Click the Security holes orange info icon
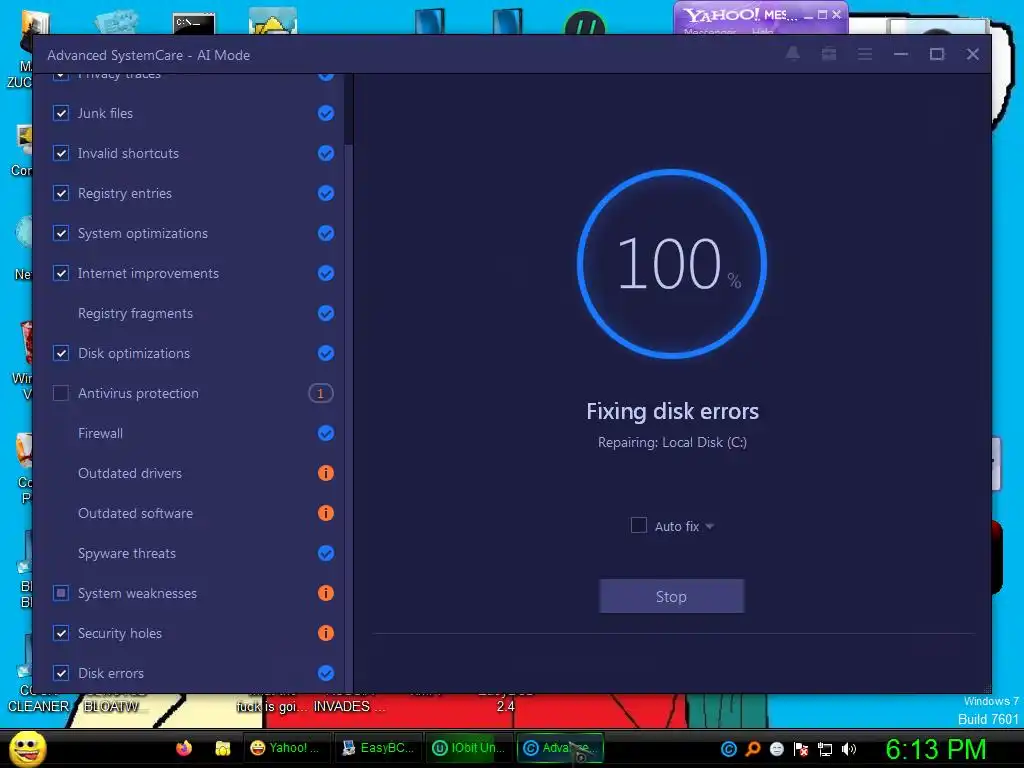The width and height of the screenshot is (1024, 768). (x=326, y=633)
